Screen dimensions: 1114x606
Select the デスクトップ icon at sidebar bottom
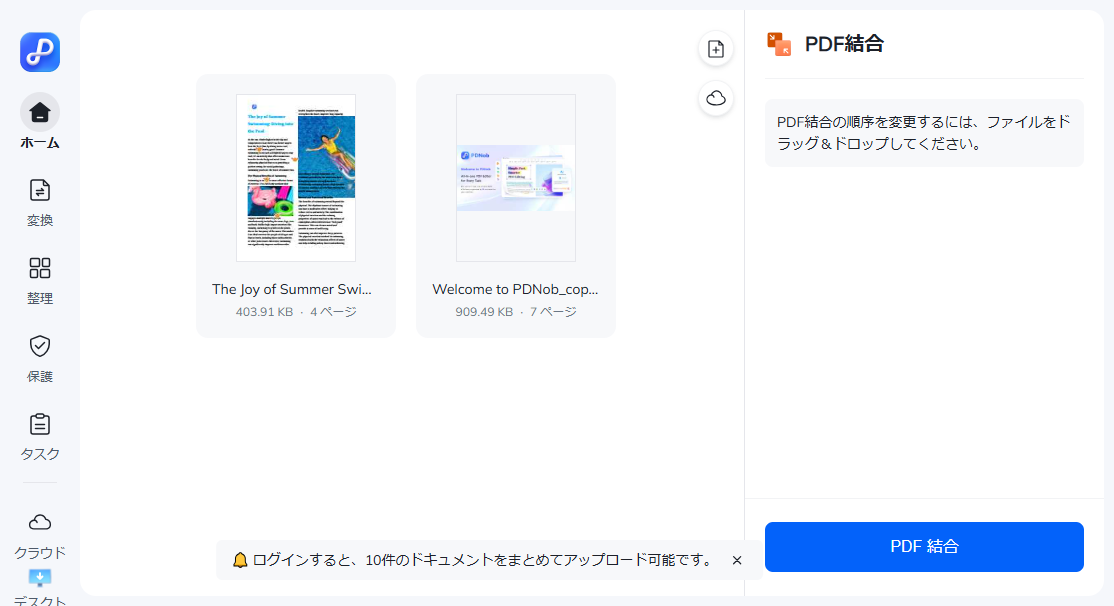click(40, 578)
